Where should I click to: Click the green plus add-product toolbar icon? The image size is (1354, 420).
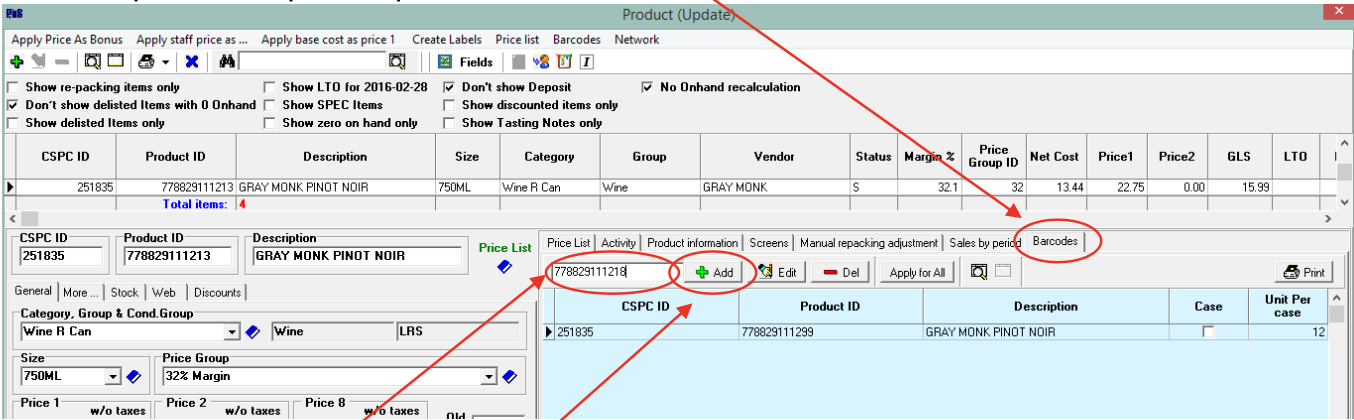[x=16, y=62]
